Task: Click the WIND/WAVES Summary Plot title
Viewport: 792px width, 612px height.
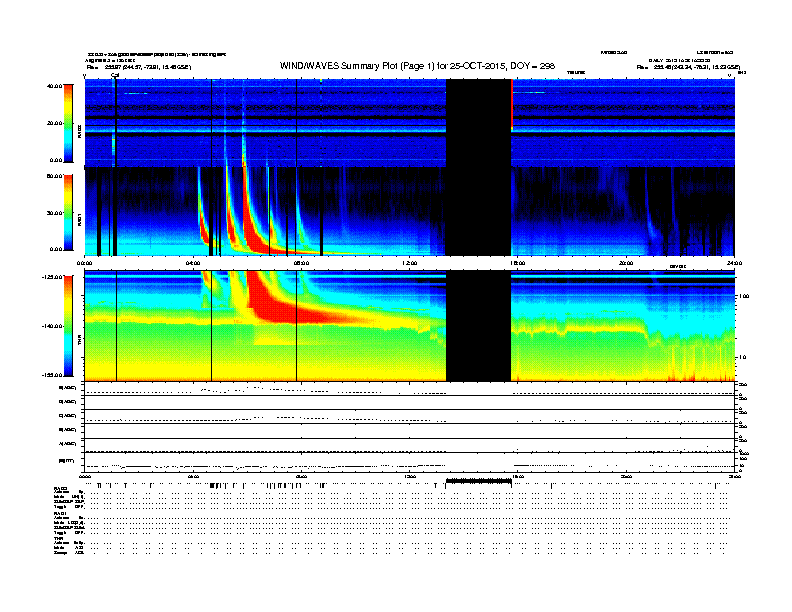Action: 417,66
